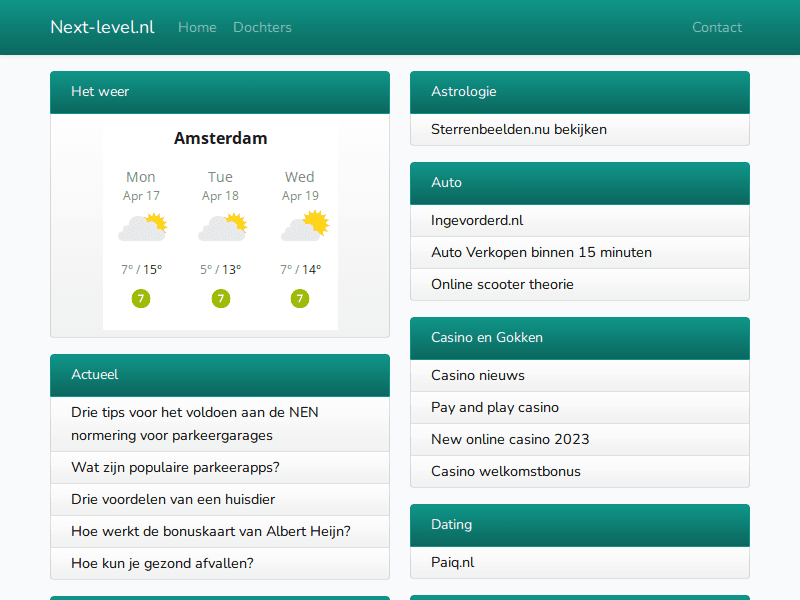The width and height of the screenshot is (800, 600).
Task: Go to the Contact page
Action: pyautogui.click(x=717, y=27)
